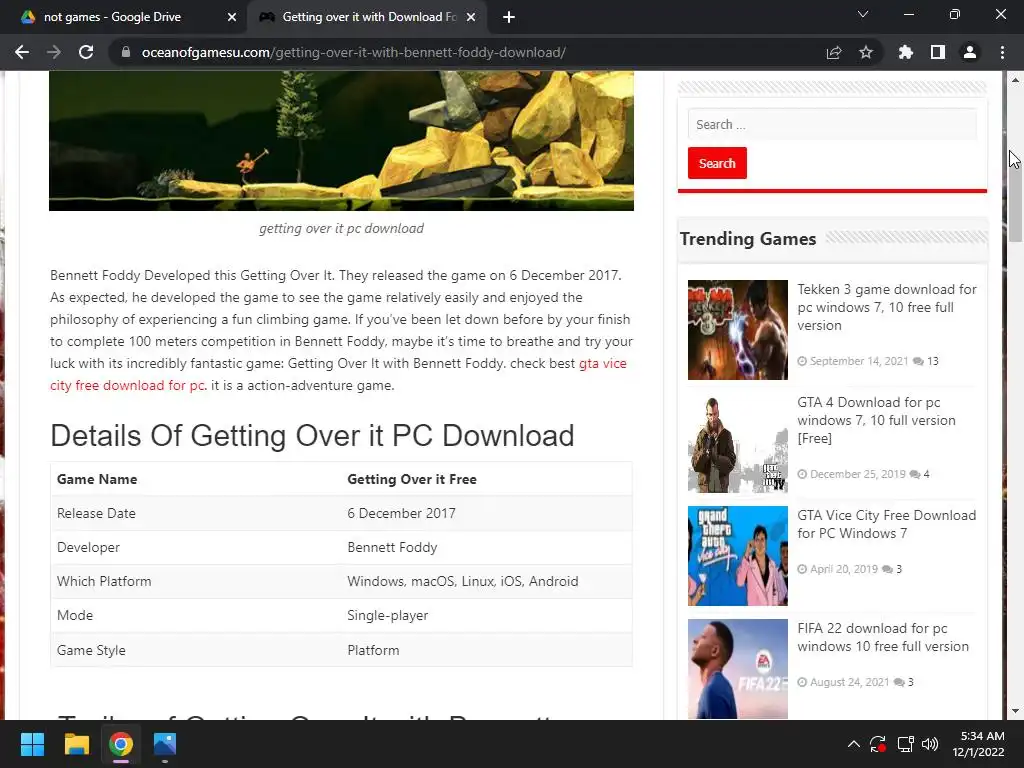Open a new browser tab

(x=509, y=17)
